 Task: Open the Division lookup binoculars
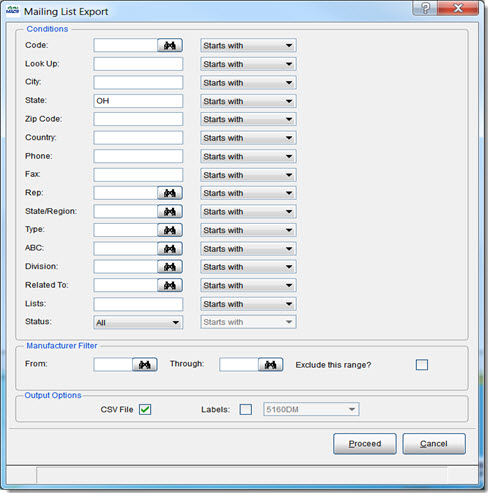[x=170, y=267]
